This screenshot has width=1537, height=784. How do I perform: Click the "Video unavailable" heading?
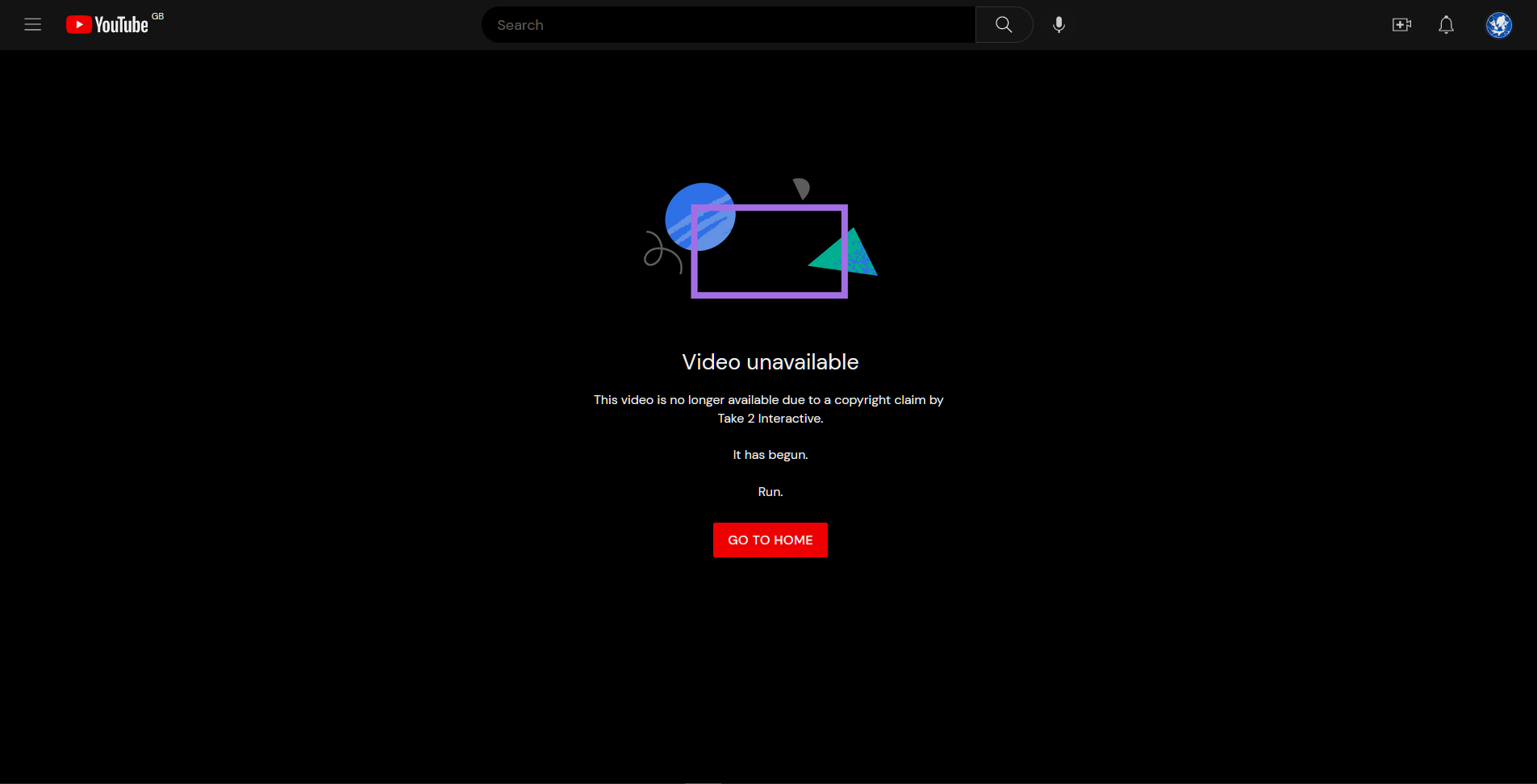pos(770,362)
